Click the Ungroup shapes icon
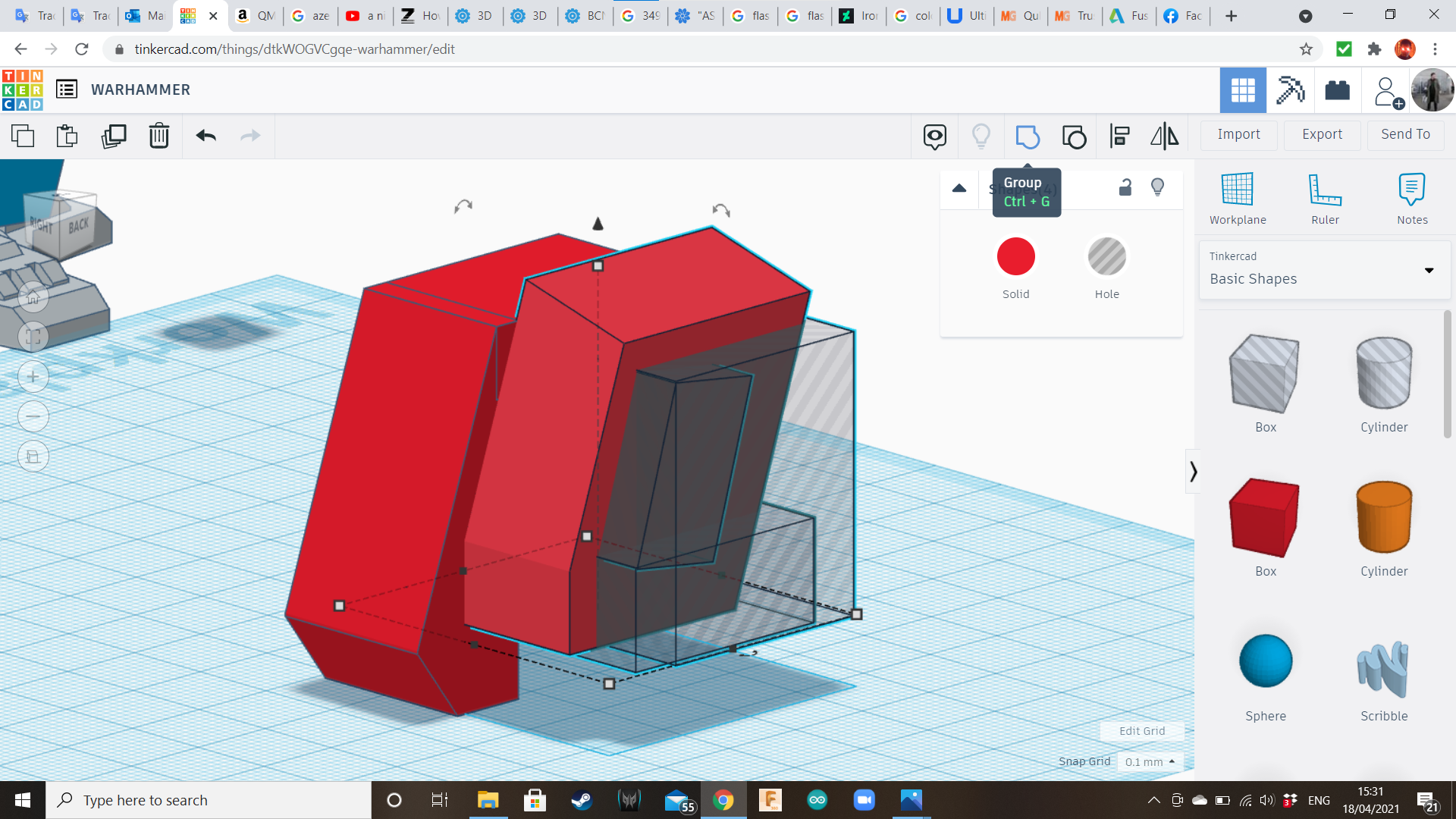Viewport: 1456px width, 819px height. pyautogui.click(x=1074, y=136)
